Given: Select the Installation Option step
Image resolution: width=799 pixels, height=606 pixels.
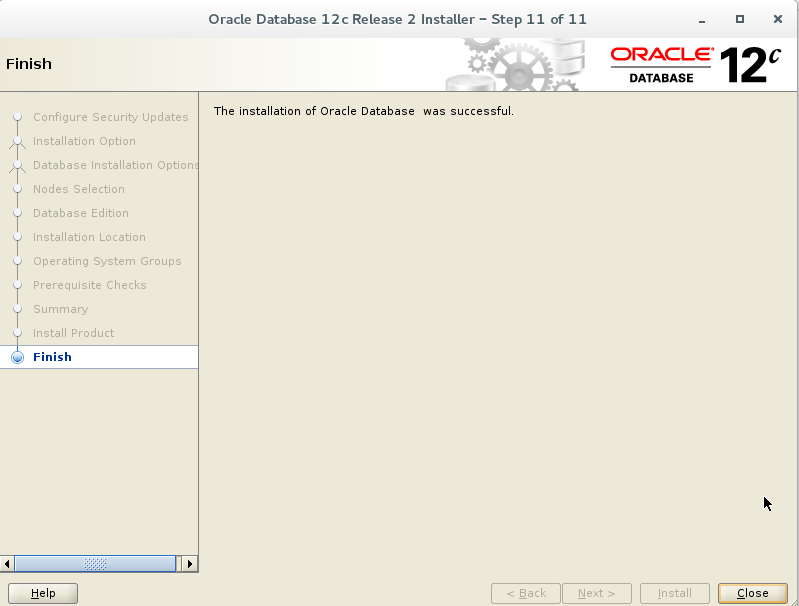Looking at the screenshot, I should coord(85,141).
